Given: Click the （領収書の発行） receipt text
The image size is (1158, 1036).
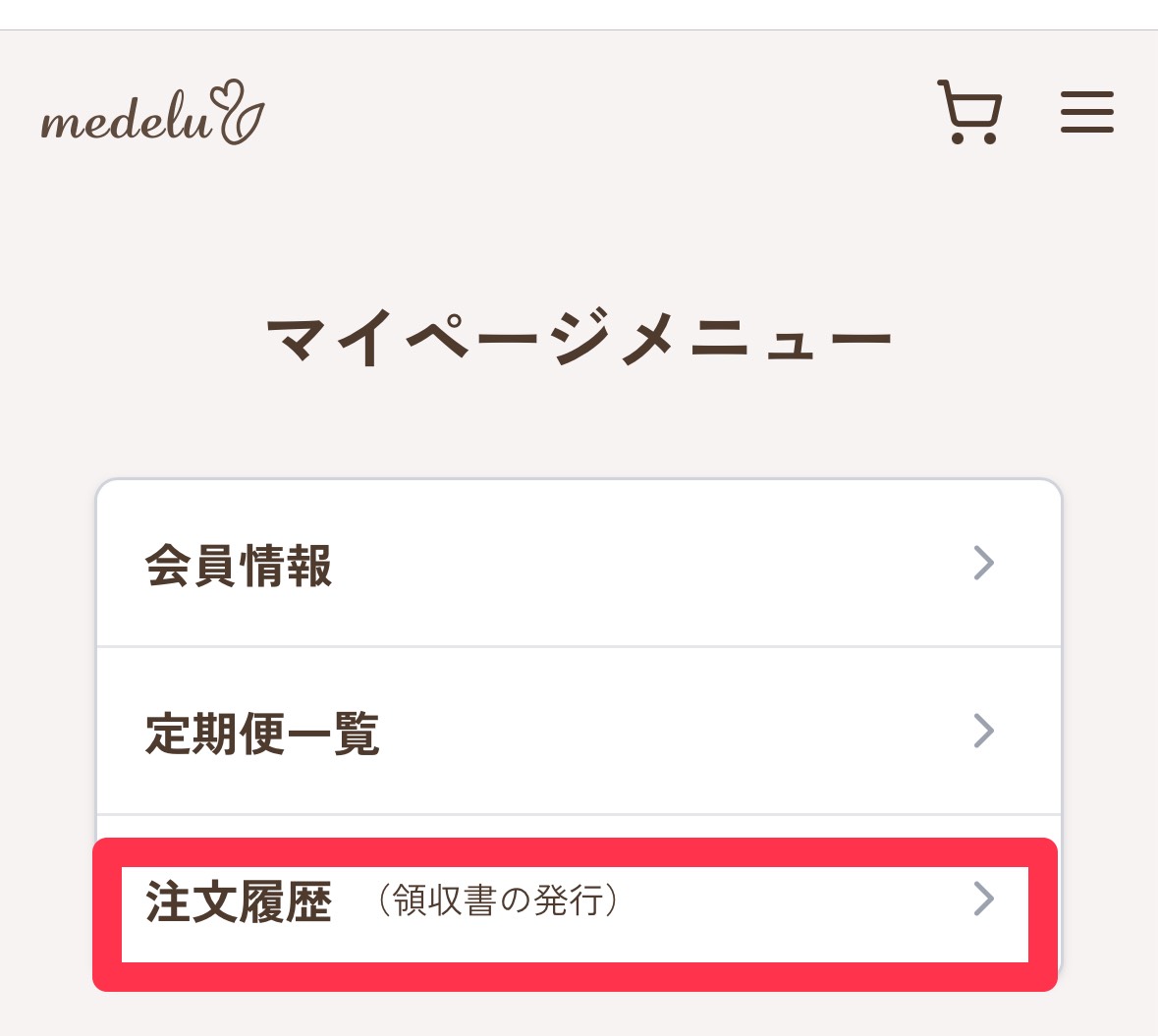Looking at the screenshot, I should coord(498,900).
